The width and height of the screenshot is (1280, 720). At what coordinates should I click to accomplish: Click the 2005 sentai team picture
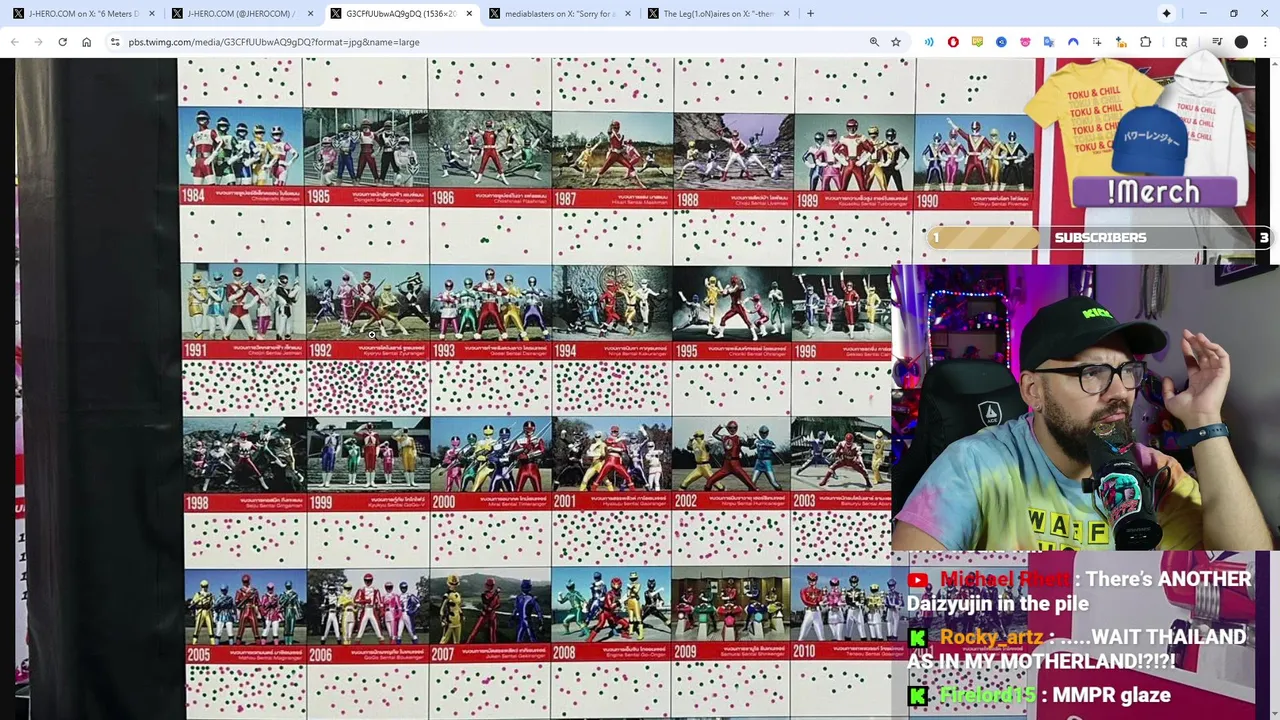[246, 608]
